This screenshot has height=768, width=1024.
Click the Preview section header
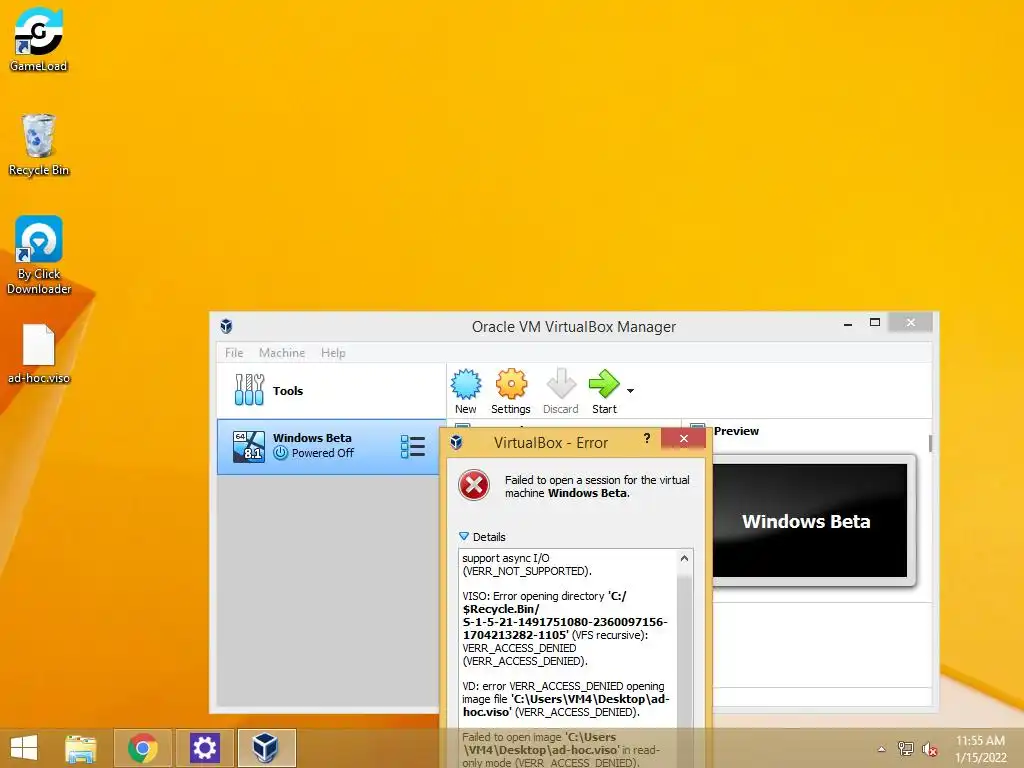[x=736, y=431]
